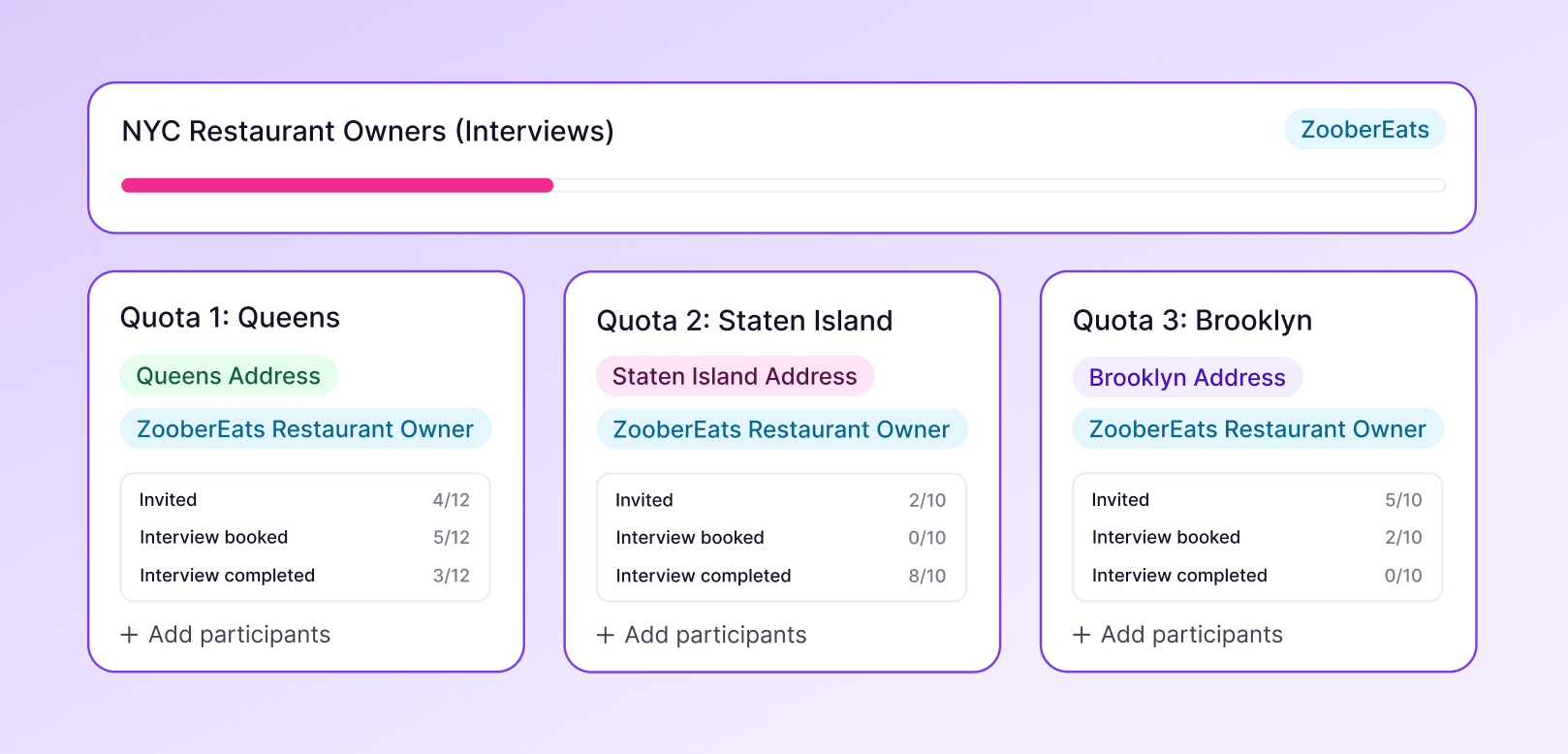Click the Queens Interview completed count 3/12
This screenshot has width=1568, height=754.
452,576
